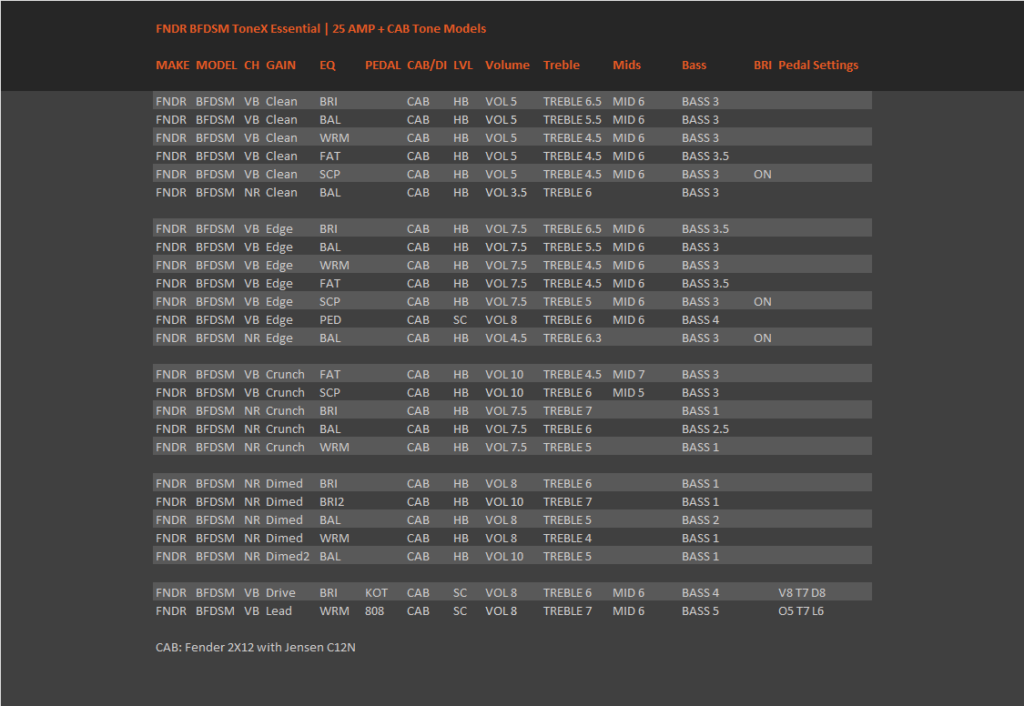Click the 'BASS 2.5' cell
Image resolution: width=1024 pixels, height=706 pixels.
click(x=705, y=430)
